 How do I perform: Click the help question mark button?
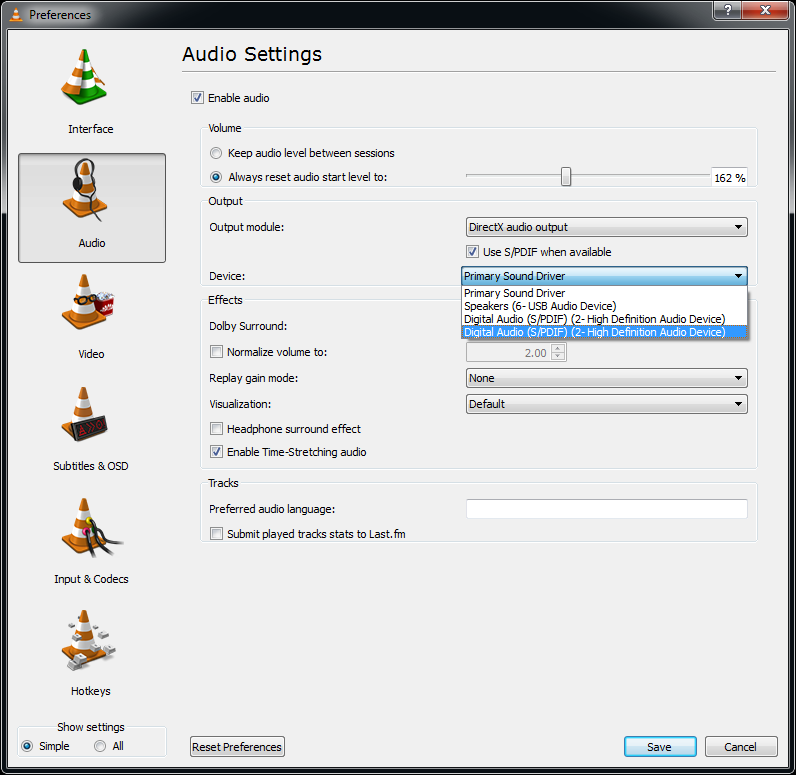(727, 10)
